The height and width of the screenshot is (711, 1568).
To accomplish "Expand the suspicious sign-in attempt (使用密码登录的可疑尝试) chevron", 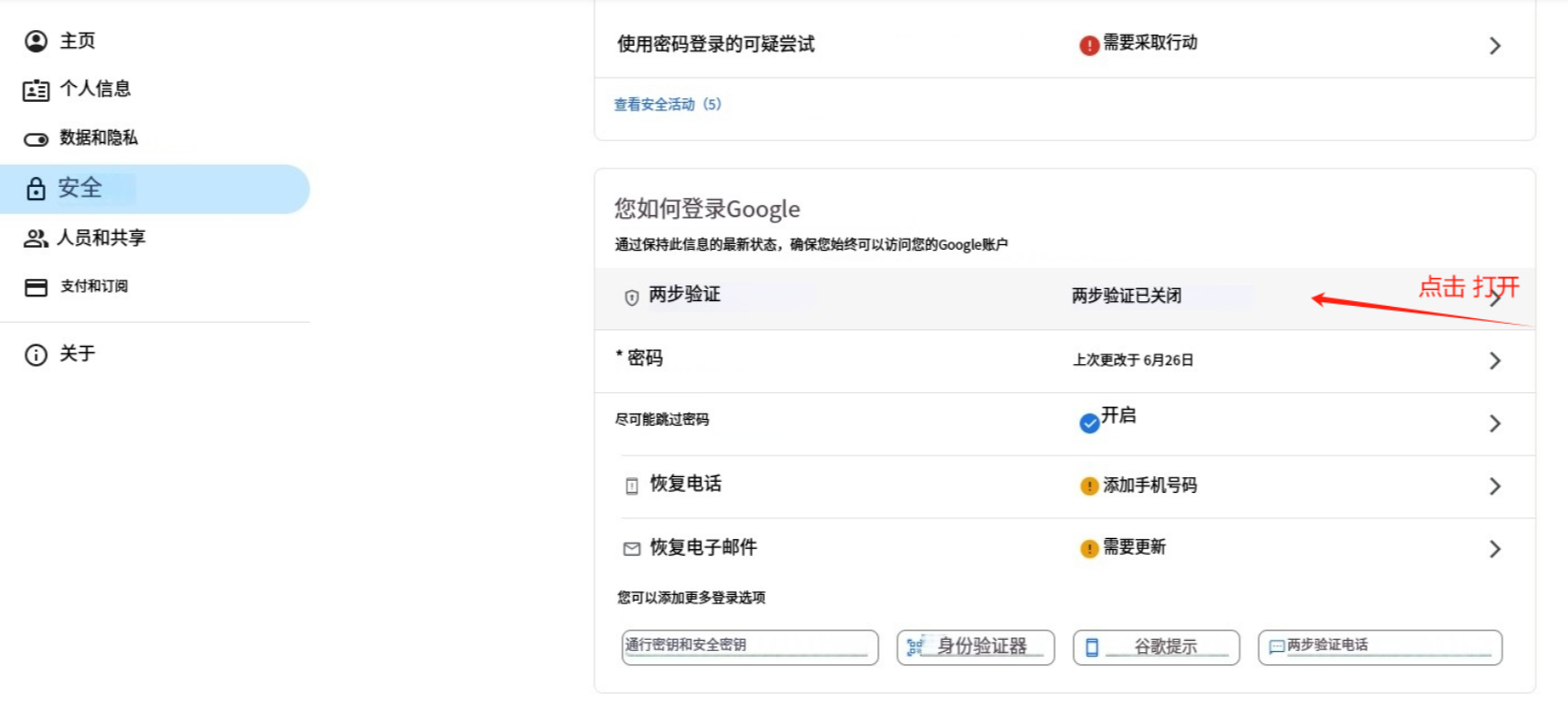I will [x=1495, y=46].
